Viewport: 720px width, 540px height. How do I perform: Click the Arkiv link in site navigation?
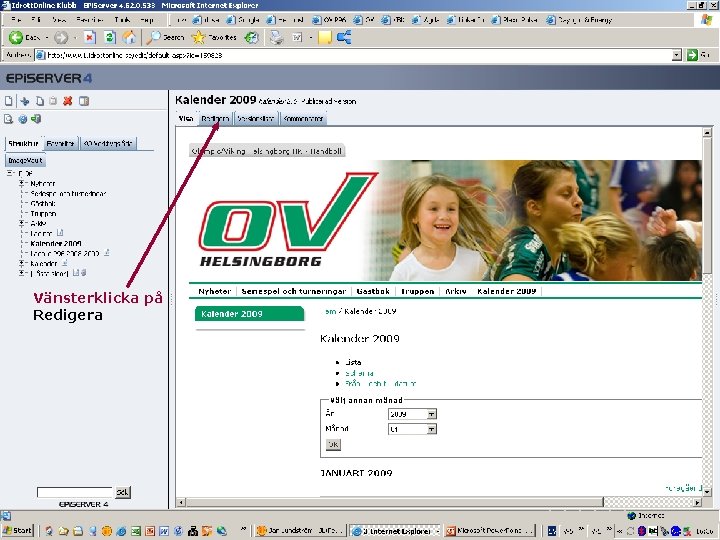point(456,291)
